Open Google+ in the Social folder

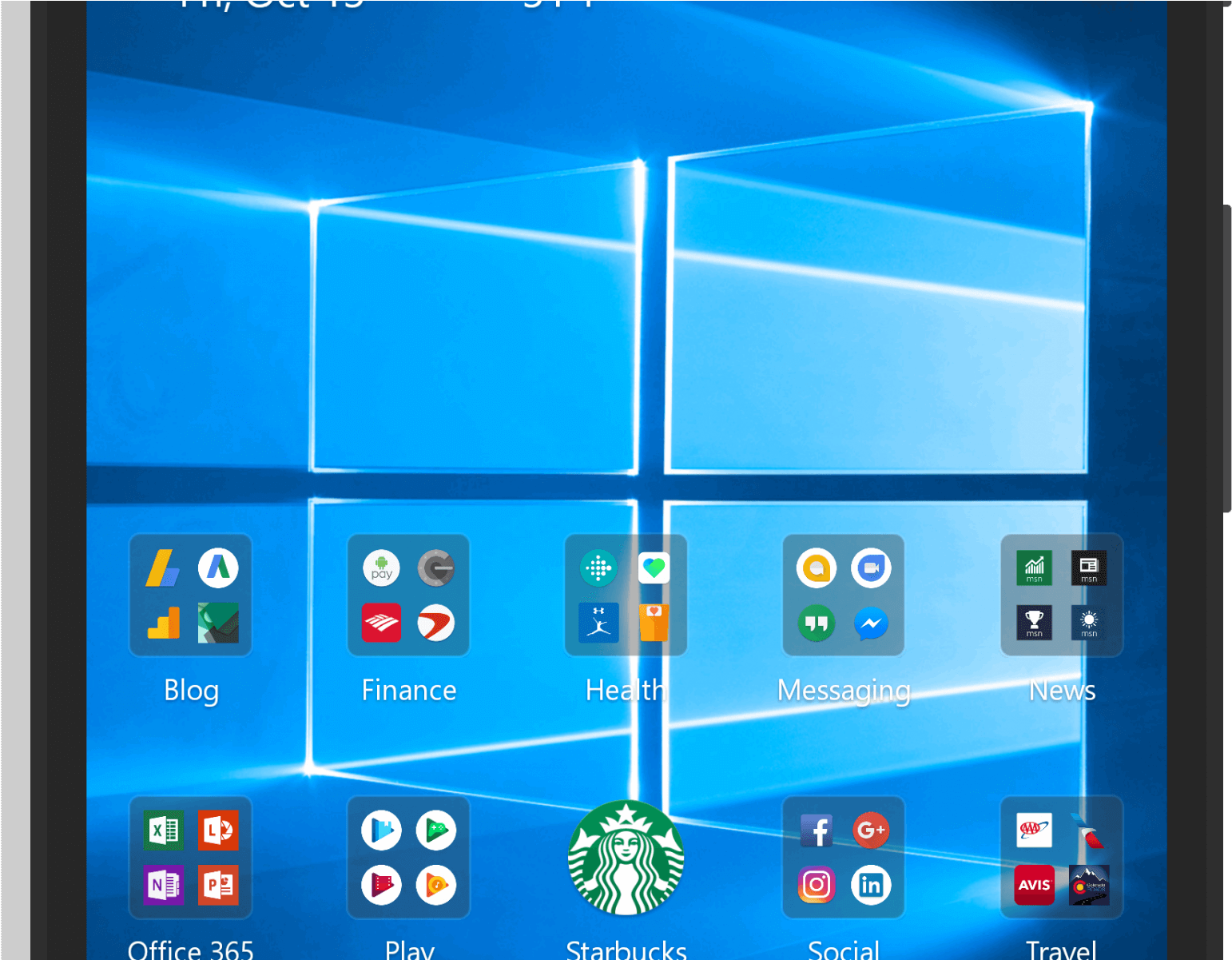(x=871, y=830)
